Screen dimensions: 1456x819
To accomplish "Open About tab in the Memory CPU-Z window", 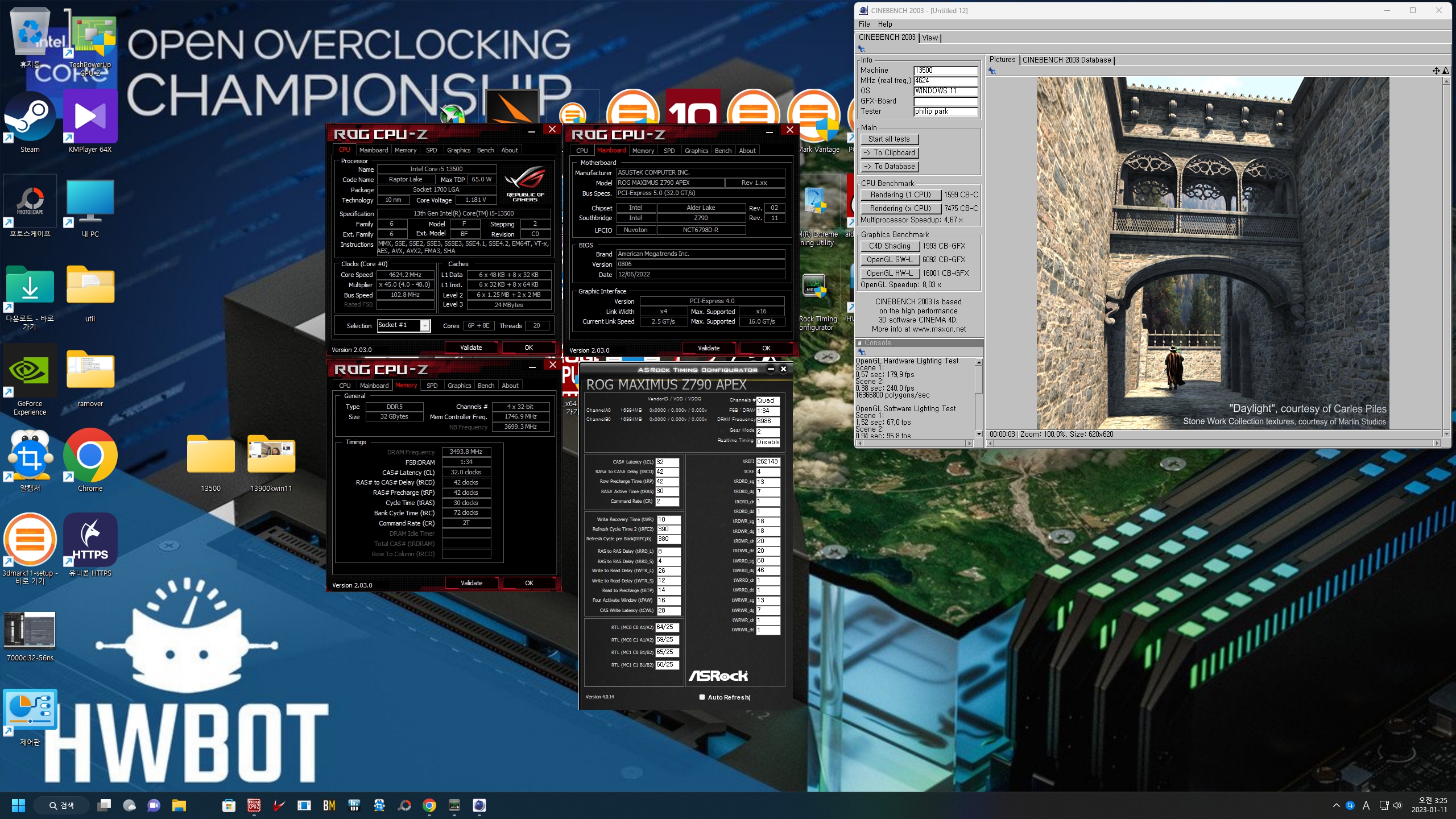I will (510, 386).
